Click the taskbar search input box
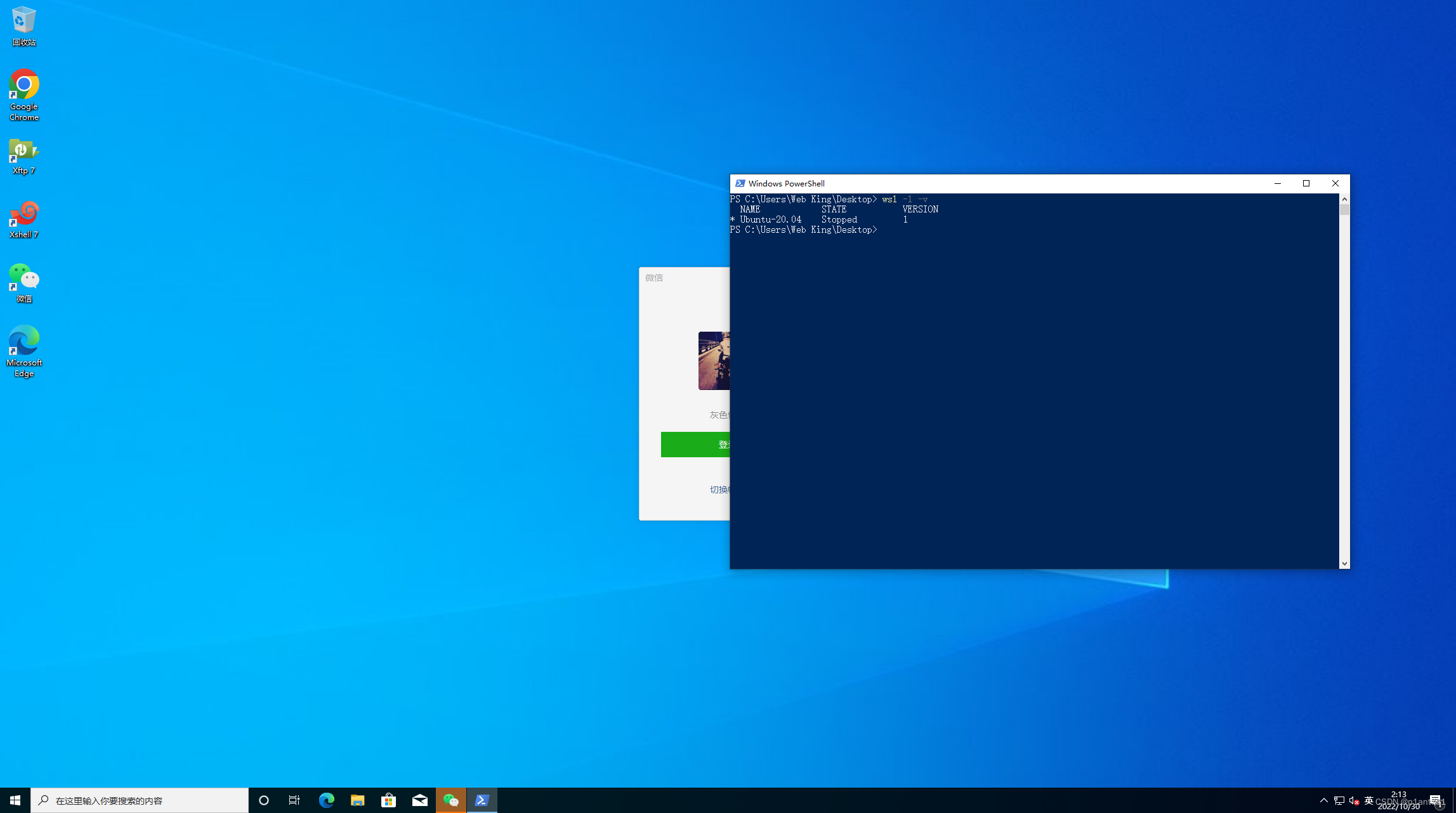The image size is (1456, 813). tap(140, 800)
